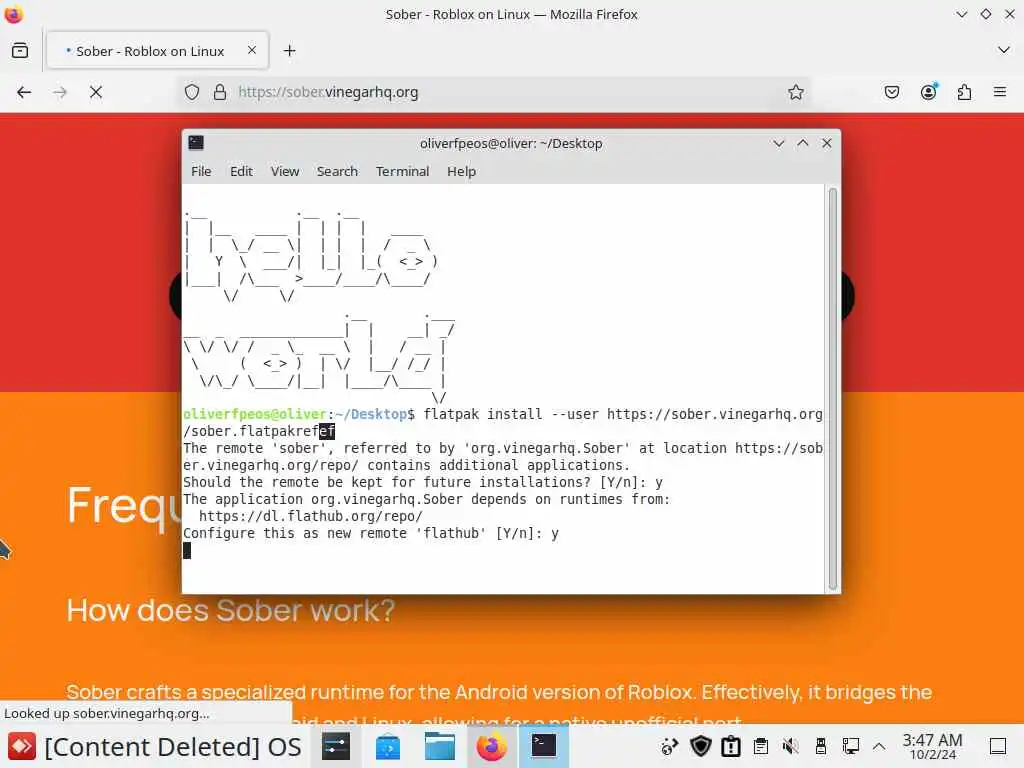
Task: Open network connections tray icon
Action: (x=850, y=746)
